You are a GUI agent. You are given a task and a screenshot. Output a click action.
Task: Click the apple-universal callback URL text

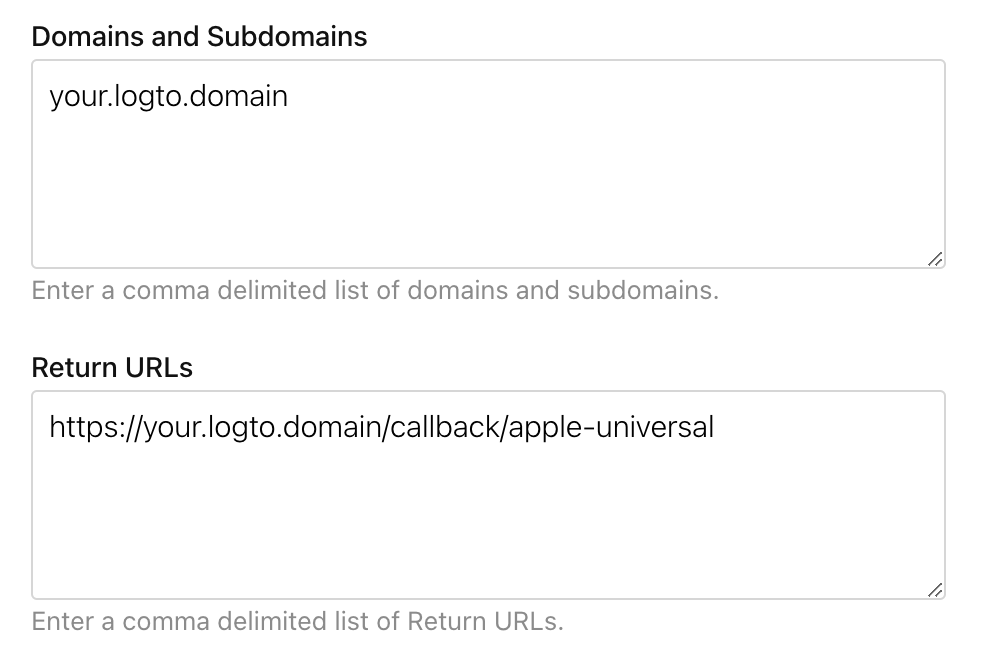click(380, 427)
